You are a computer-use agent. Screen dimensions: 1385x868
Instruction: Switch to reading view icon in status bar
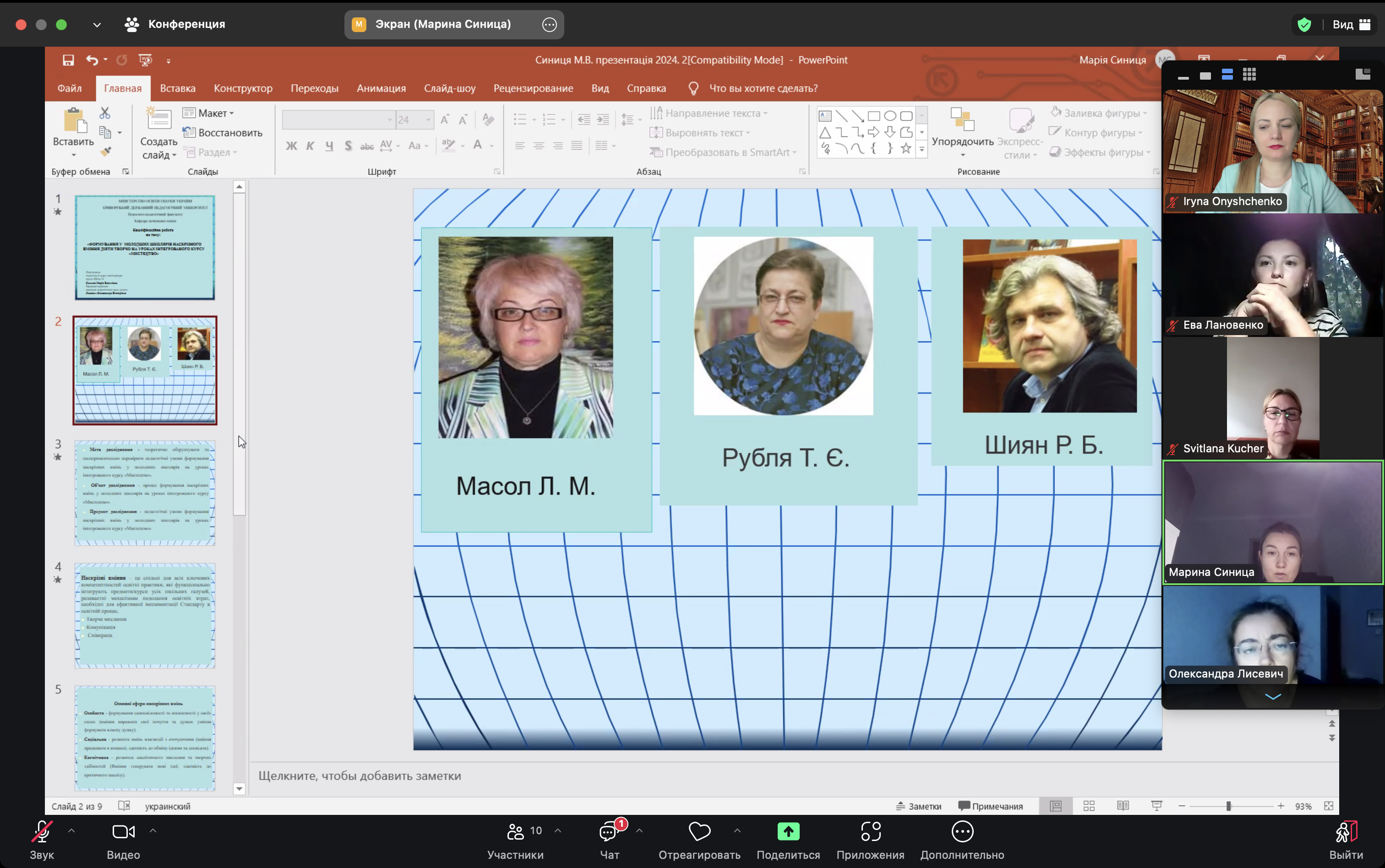tap(1123, 806)
